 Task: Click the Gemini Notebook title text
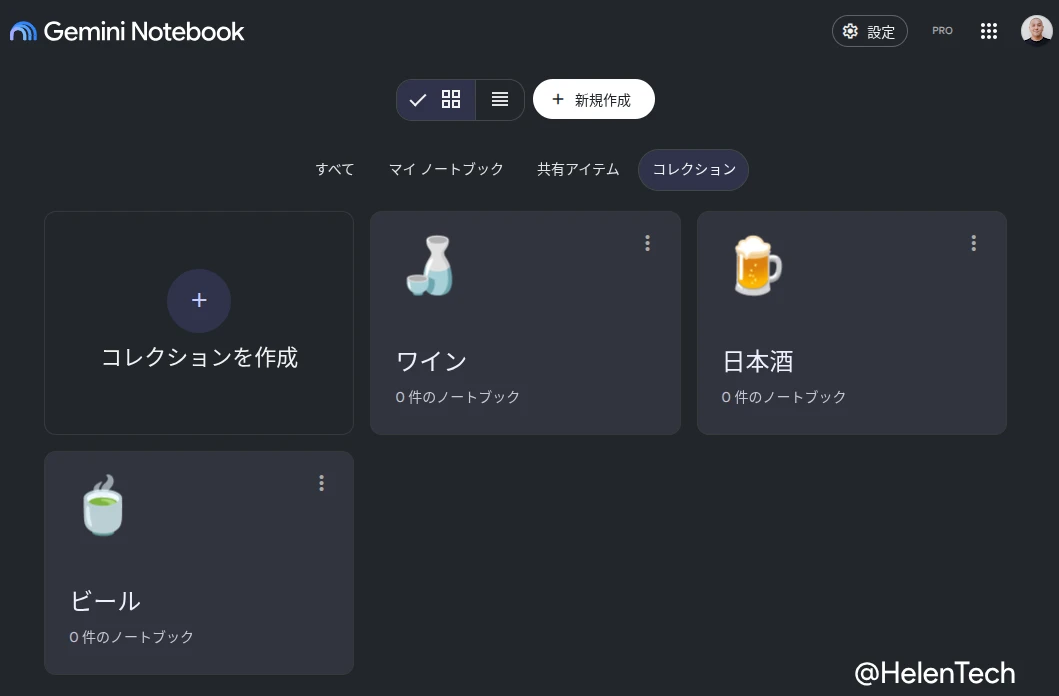pos(144,31)
